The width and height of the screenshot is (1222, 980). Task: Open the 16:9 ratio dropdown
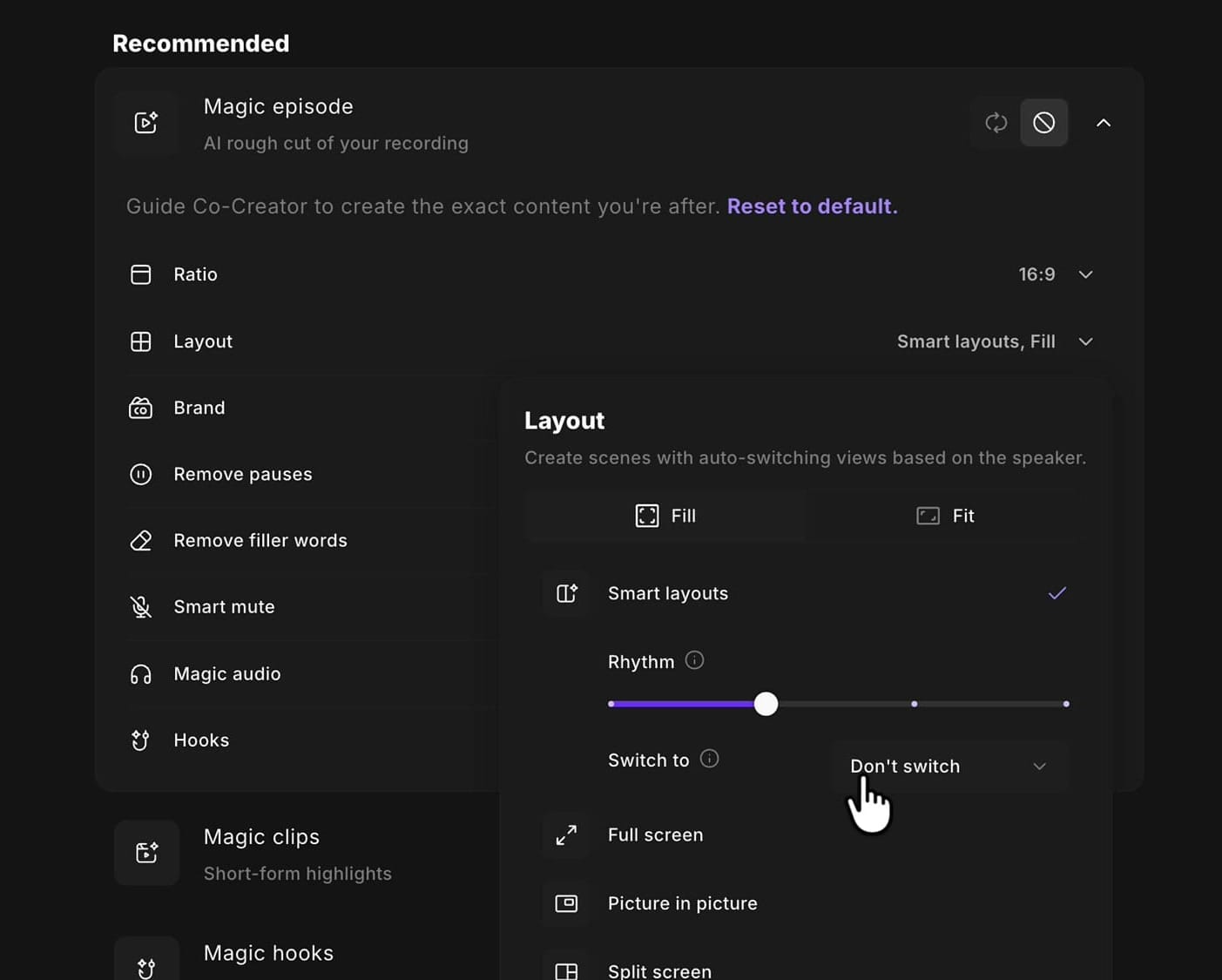[x=1056, y=274]
